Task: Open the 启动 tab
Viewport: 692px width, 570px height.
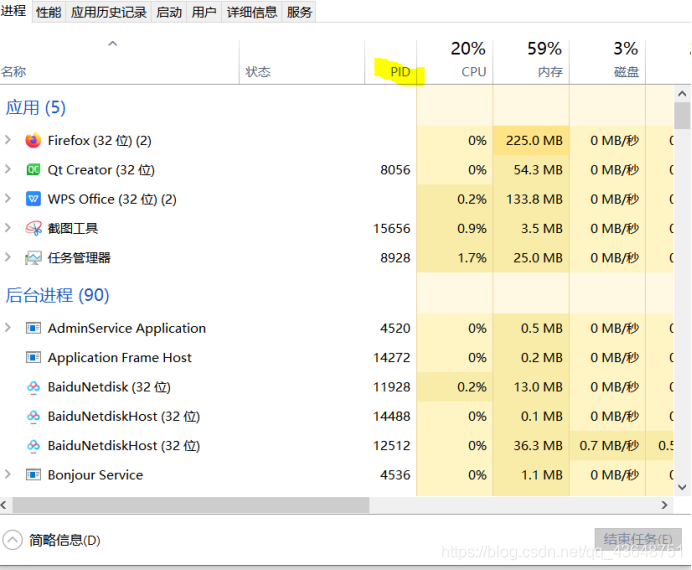Action: (x=169, y=12)
